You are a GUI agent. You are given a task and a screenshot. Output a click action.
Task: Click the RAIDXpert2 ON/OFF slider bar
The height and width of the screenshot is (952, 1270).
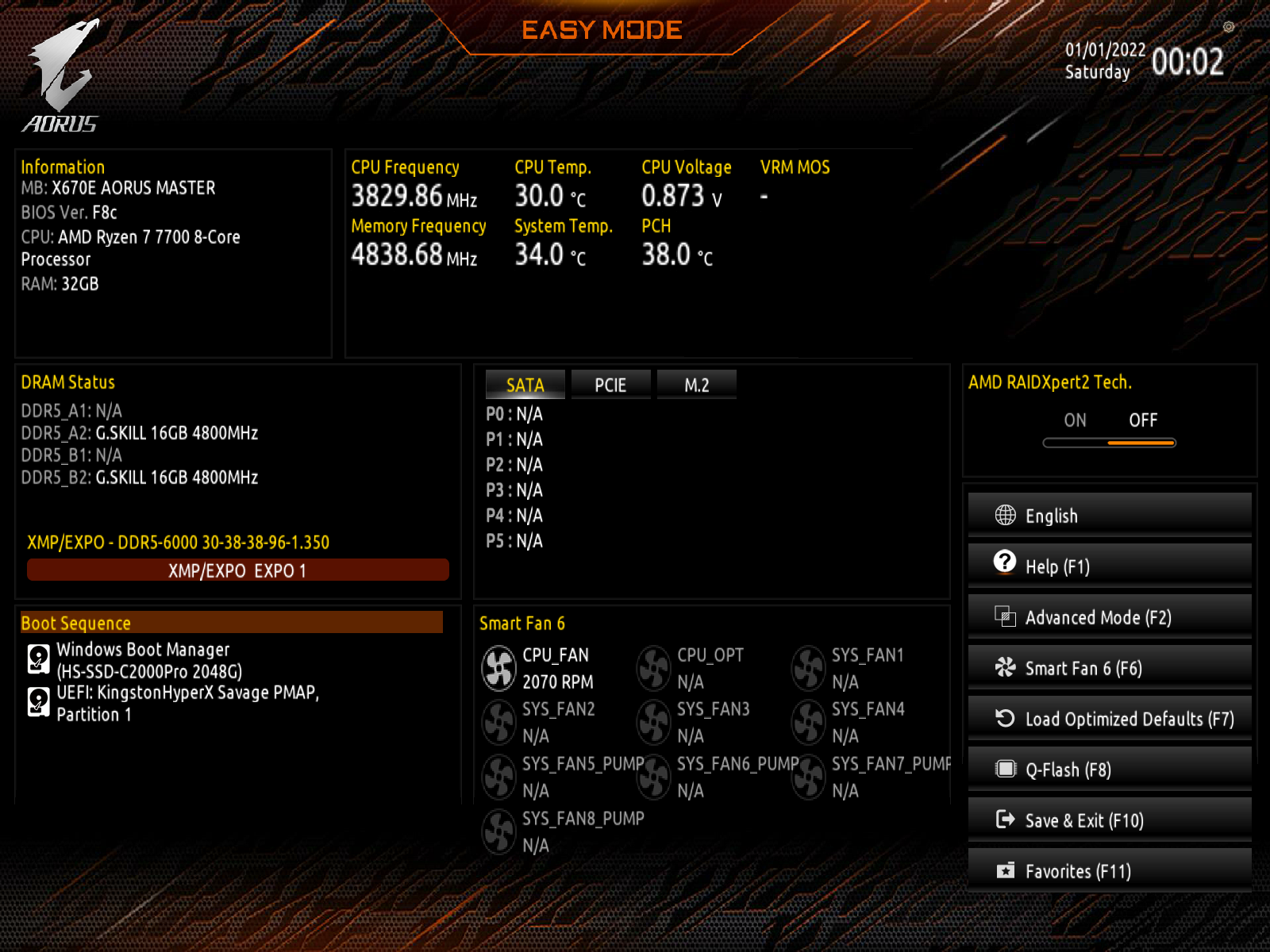coord(1109,443)
